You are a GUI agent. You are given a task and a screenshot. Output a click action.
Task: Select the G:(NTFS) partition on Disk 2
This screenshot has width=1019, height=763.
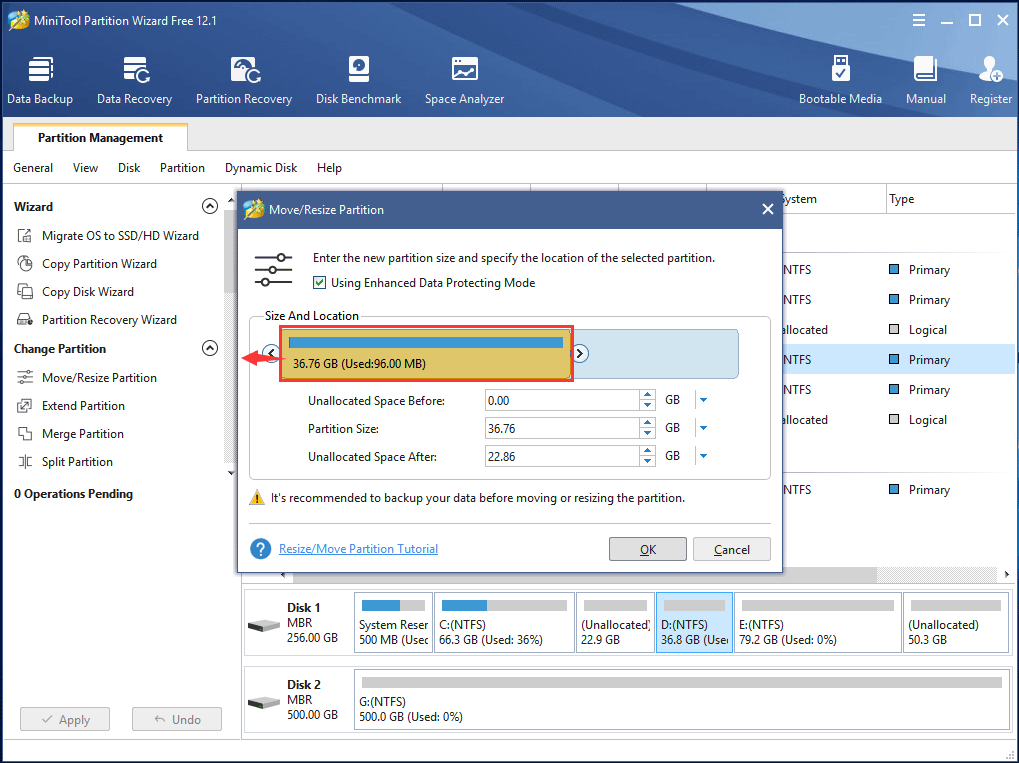[682, 700]
